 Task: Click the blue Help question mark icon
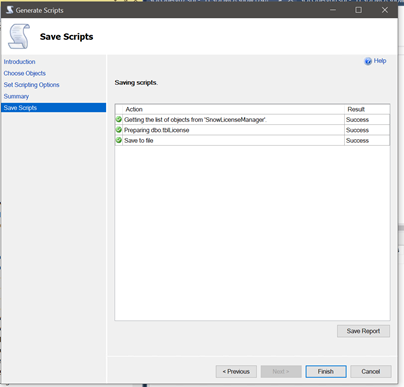(368, 61)
